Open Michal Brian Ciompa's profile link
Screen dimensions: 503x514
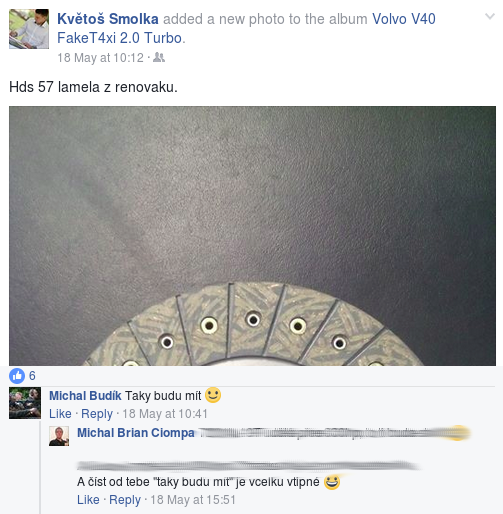coord(136,433)
